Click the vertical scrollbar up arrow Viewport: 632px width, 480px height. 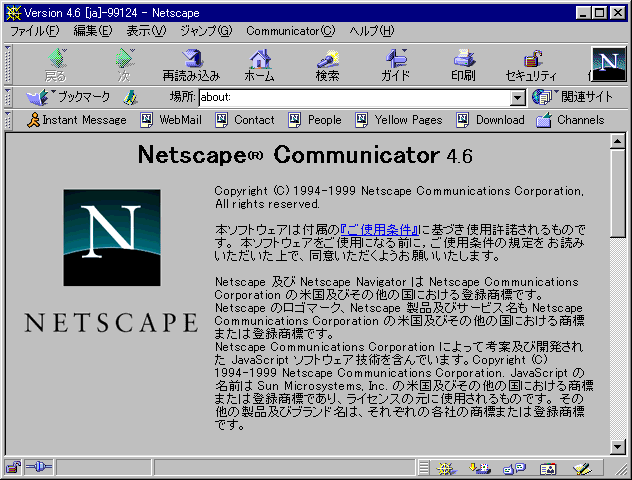coord(617,141)
